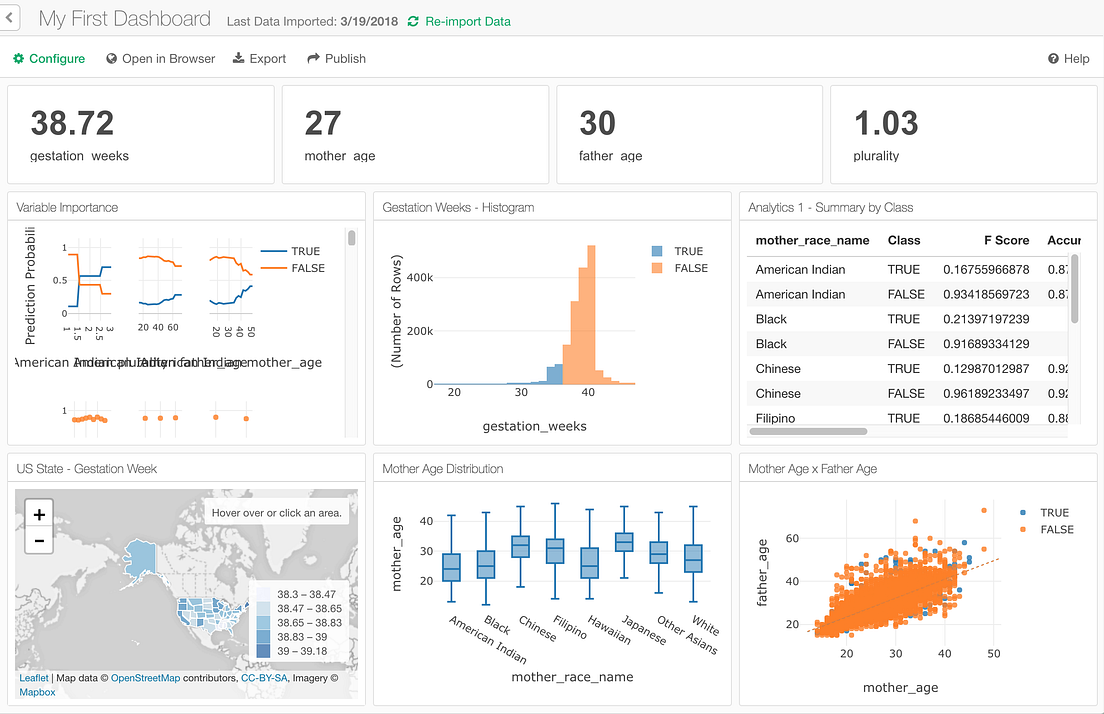Zoom in on the US State map
This screenshot has width=1104, height=714.
tap(39, 514)
